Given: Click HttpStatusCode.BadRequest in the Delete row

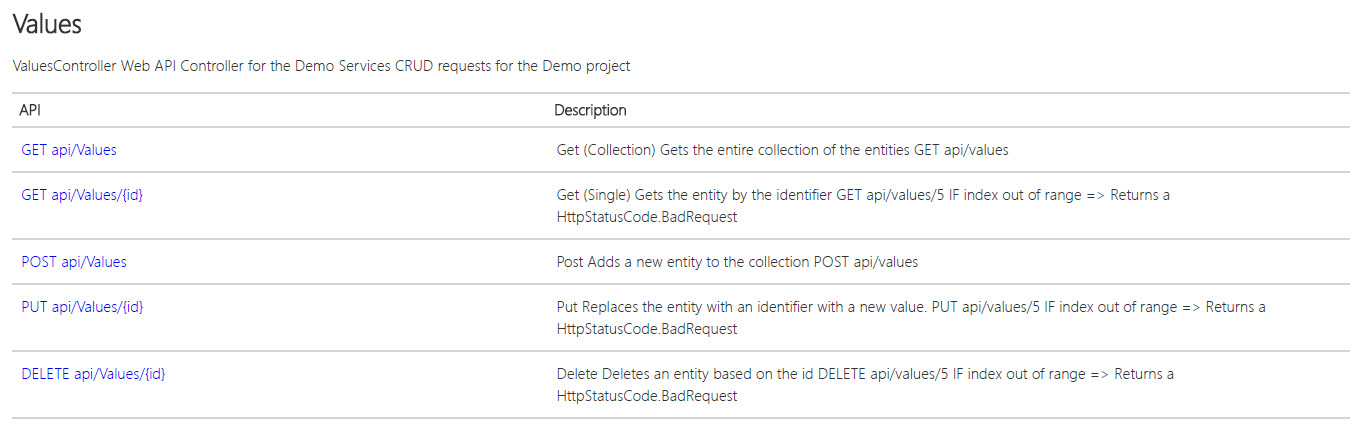Looking at the screenshot, I should [647, 396].
